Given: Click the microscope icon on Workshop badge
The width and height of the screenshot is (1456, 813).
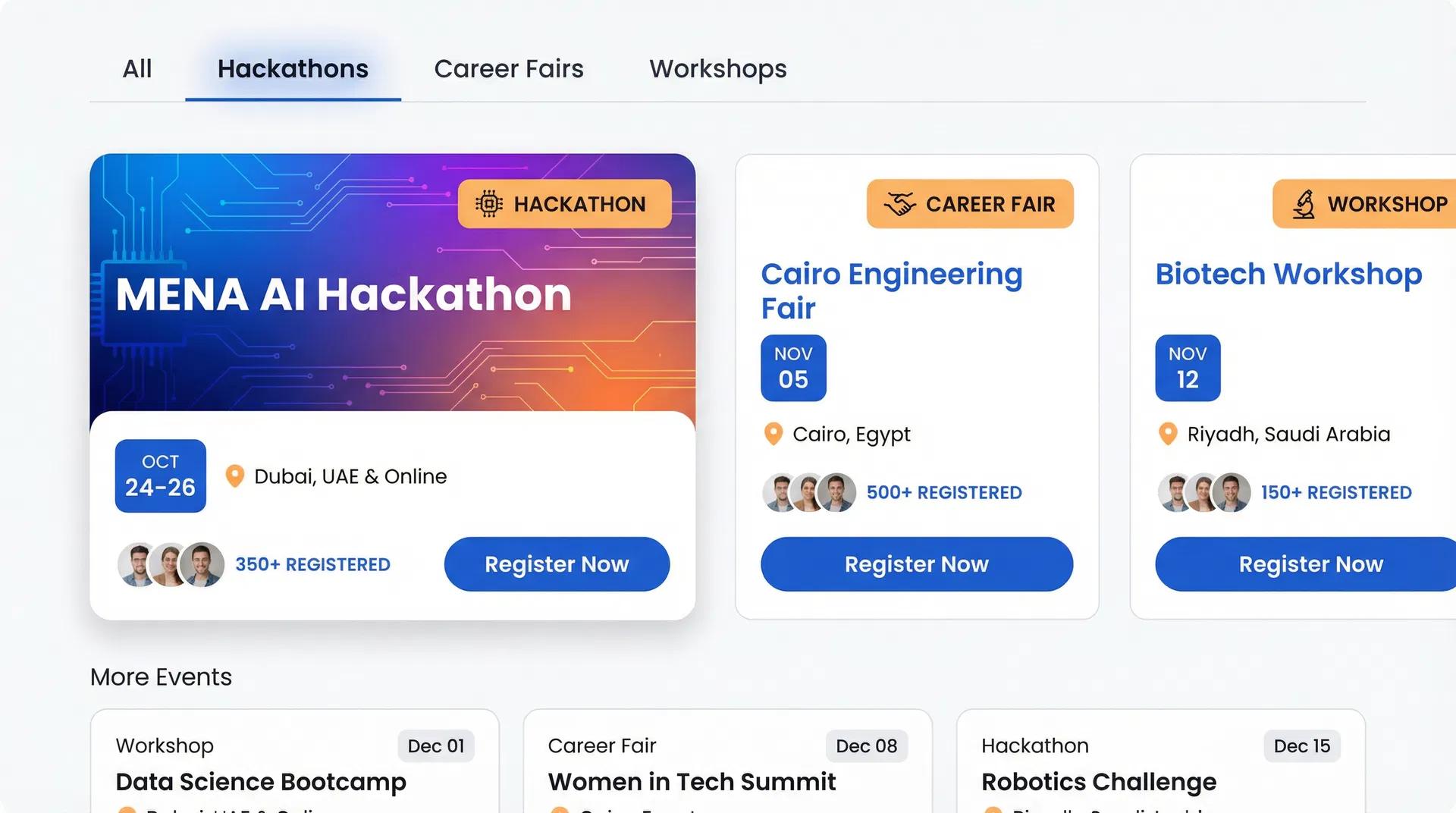Looking at the screenshot, I should coord(1304,204).
